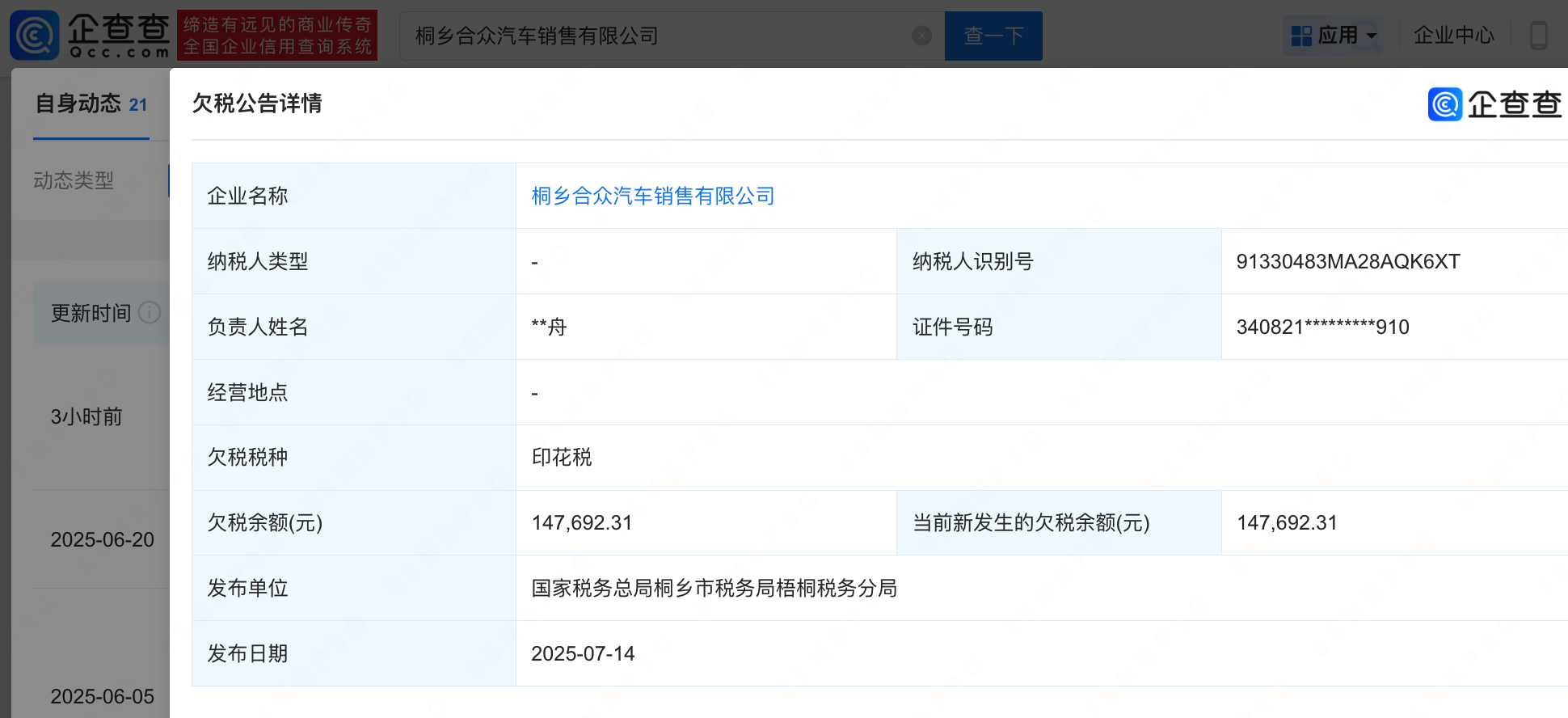The image size is (1568, 718).
Task: Open the 桐乡合众汽车销售有限公司 company link
Action: click(x=653, y=196)
